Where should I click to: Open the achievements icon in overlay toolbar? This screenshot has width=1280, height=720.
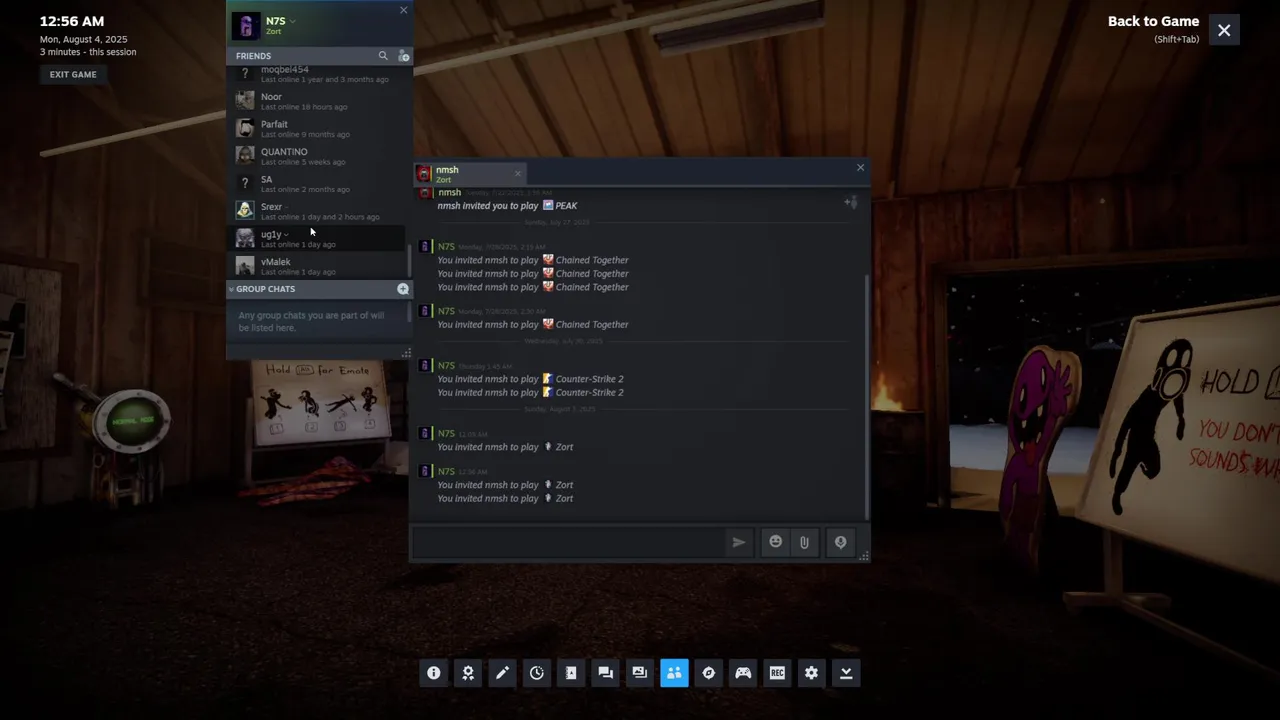point(468,673)
